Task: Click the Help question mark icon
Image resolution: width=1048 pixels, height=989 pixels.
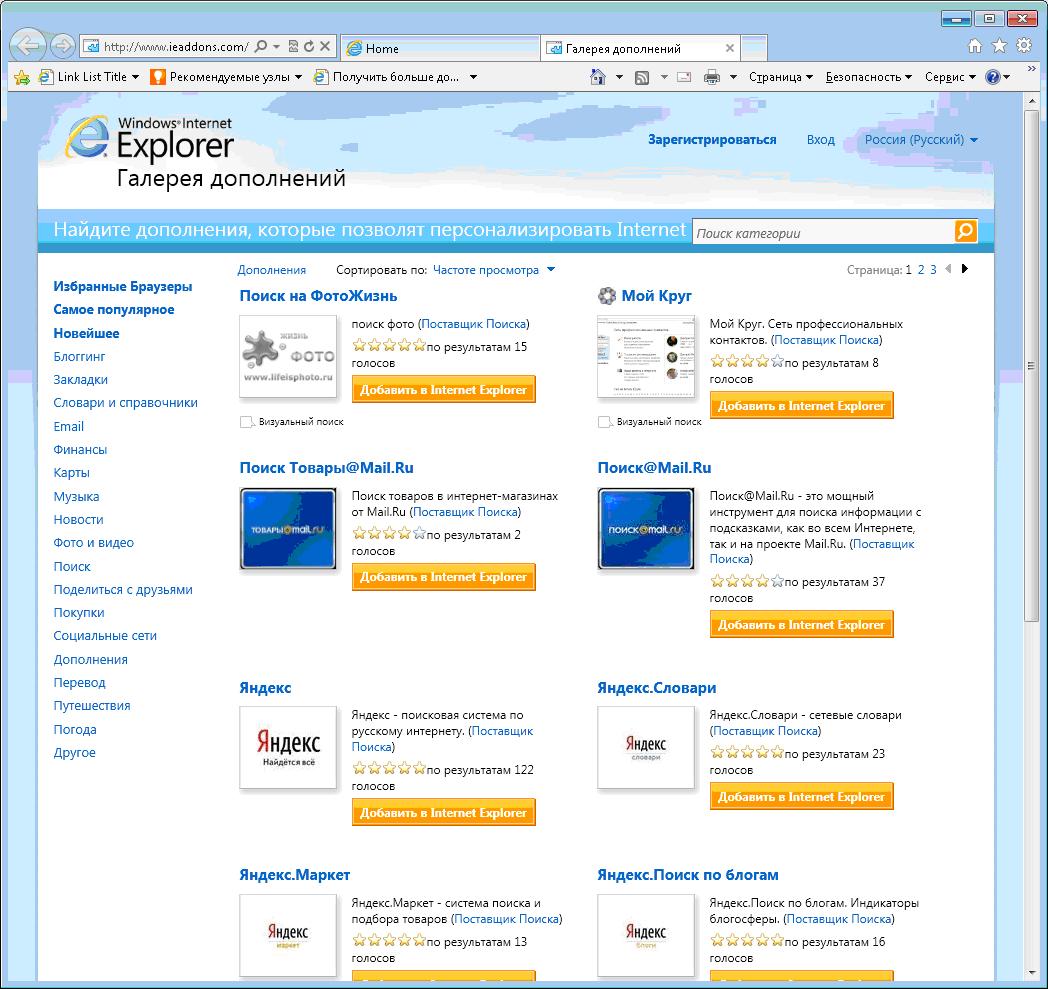Action: [x=993, y=77]
